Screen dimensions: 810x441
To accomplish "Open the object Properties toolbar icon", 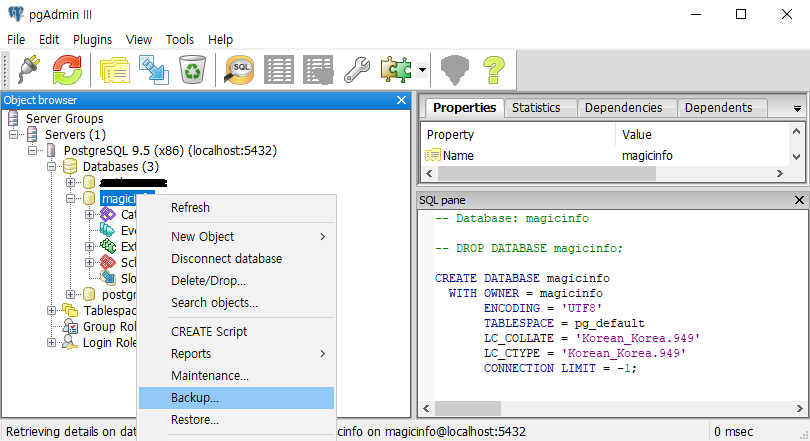I will click(115, 70).
